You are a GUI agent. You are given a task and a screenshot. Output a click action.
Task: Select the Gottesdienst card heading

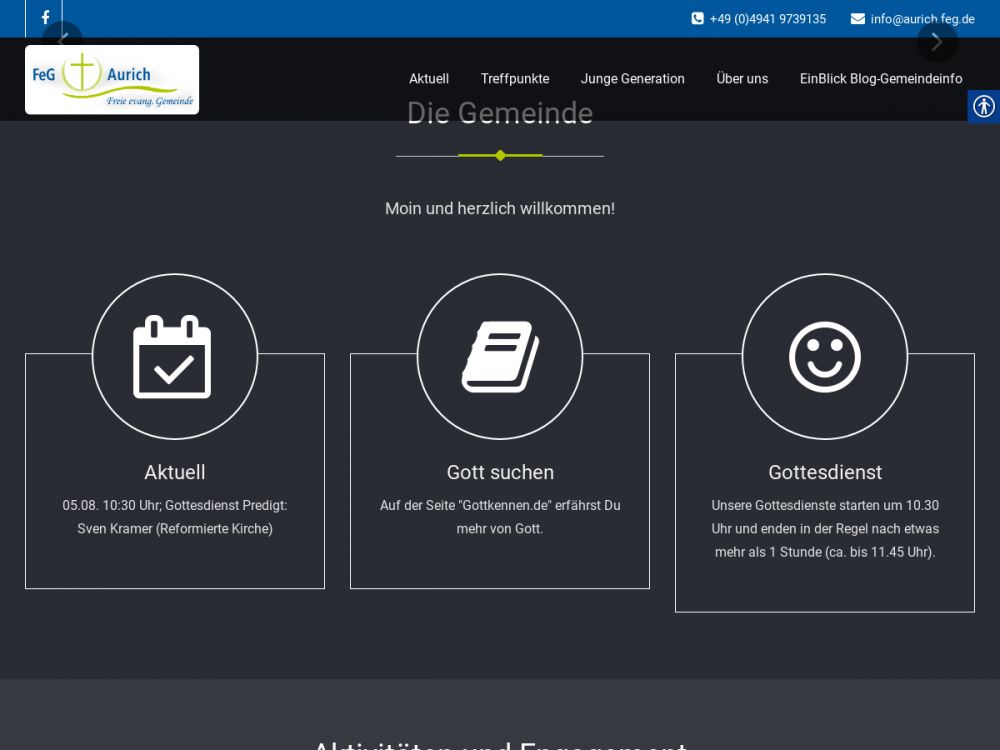825,472
